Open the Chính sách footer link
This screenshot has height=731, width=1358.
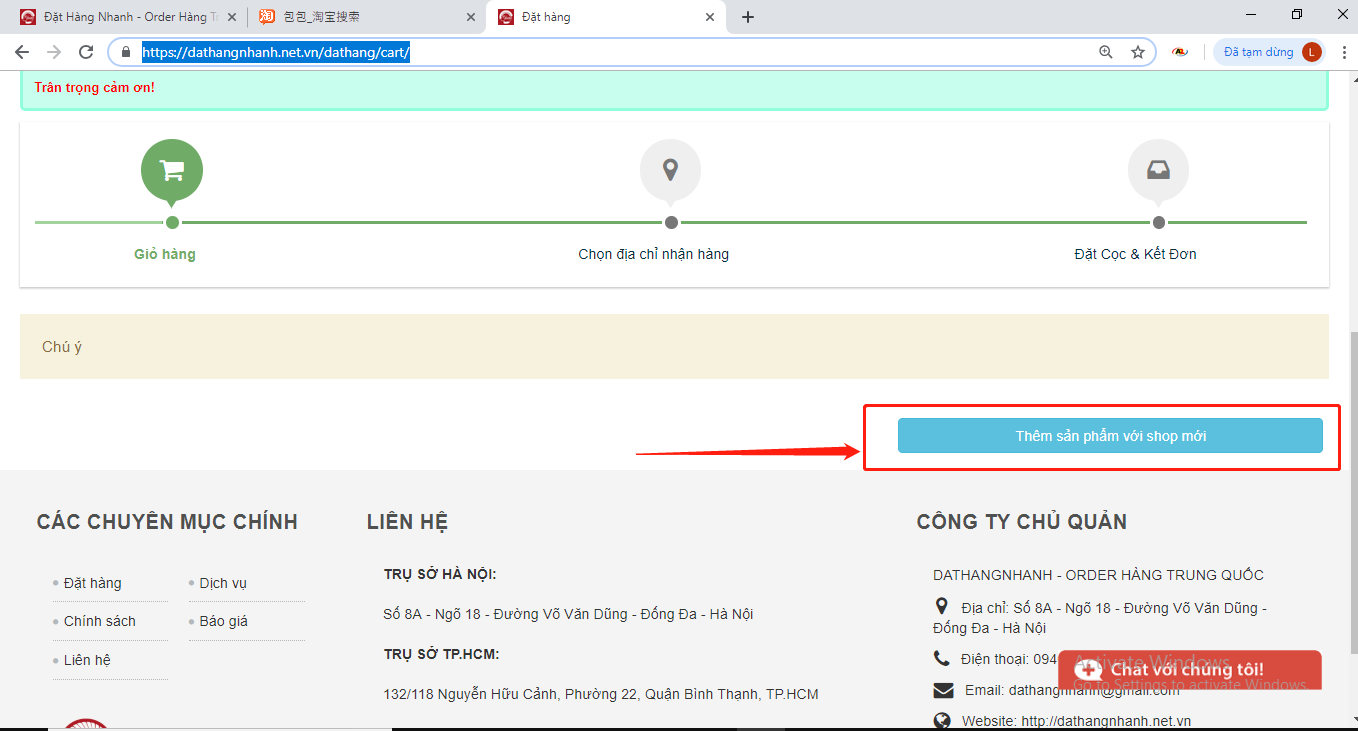(99, 621)
